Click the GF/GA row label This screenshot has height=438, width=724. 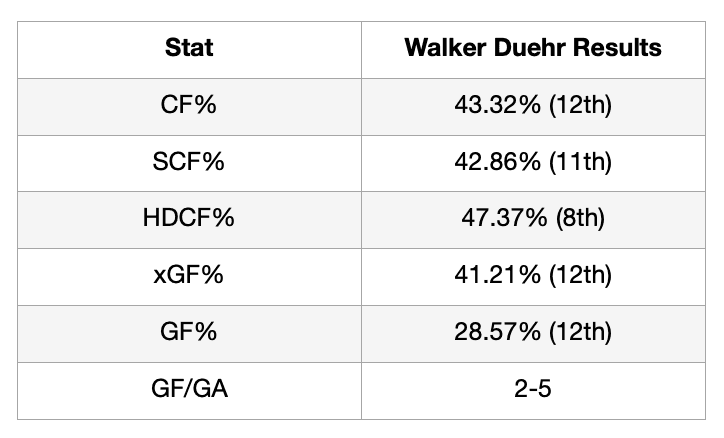188,385
